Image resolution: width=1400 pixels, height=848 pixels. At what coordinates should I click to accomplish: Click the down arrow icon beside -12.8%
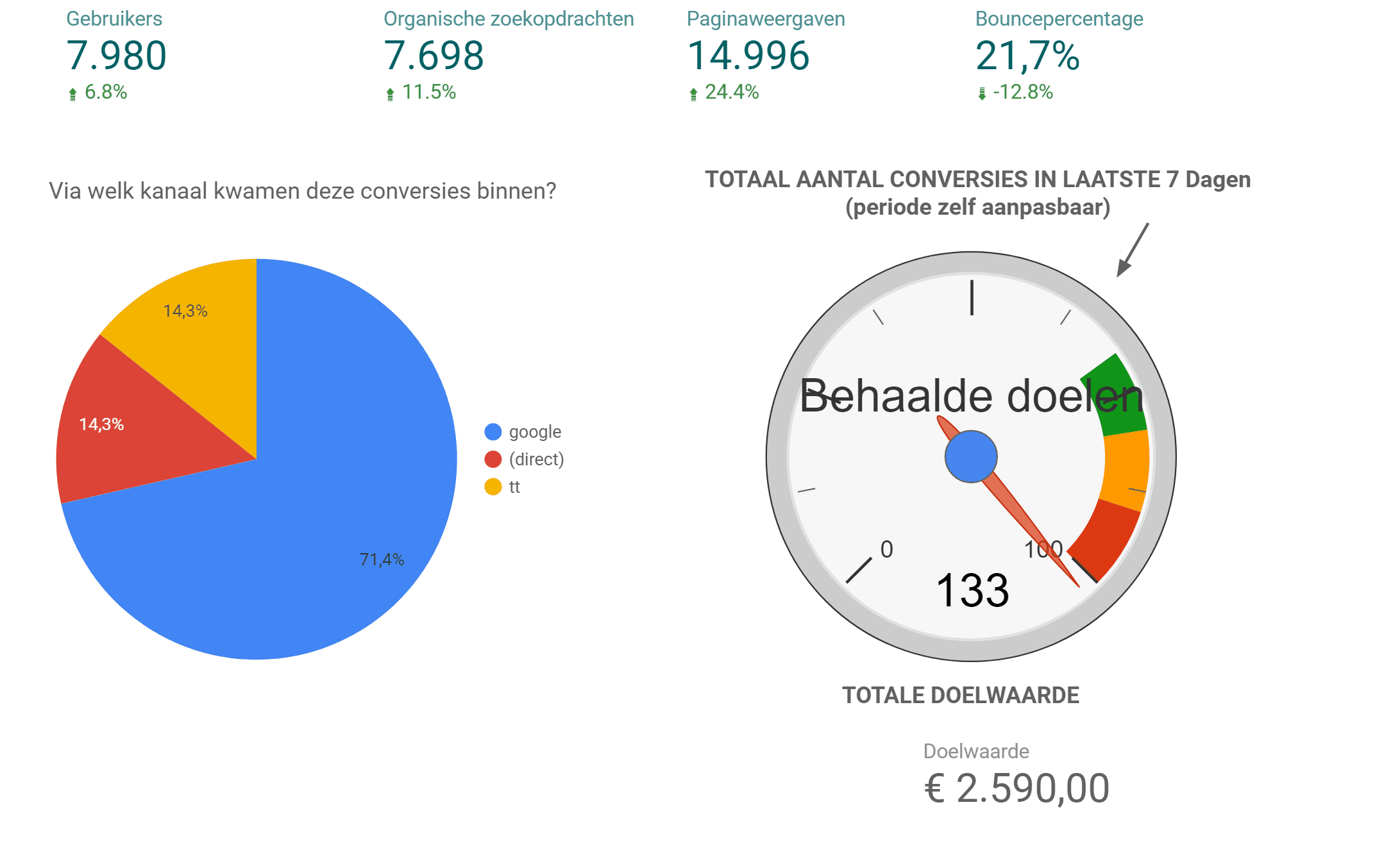982,94
